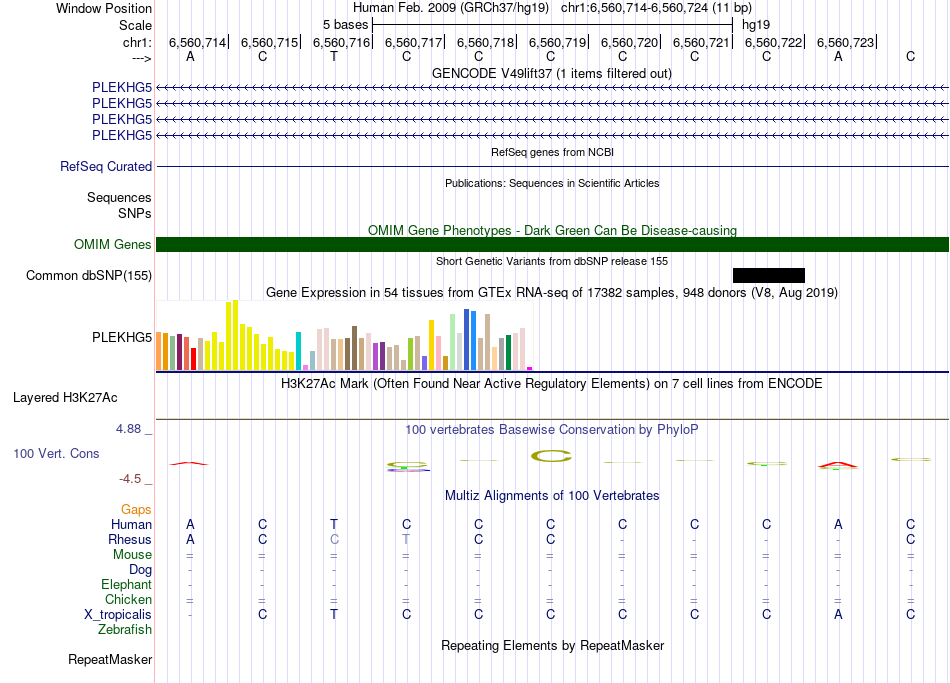This screenshot has width=950, height=683.
Task: Click the chr1:6,560,714-6,560,724 (11 bp) position text
Action: click(x=656, y=8)
